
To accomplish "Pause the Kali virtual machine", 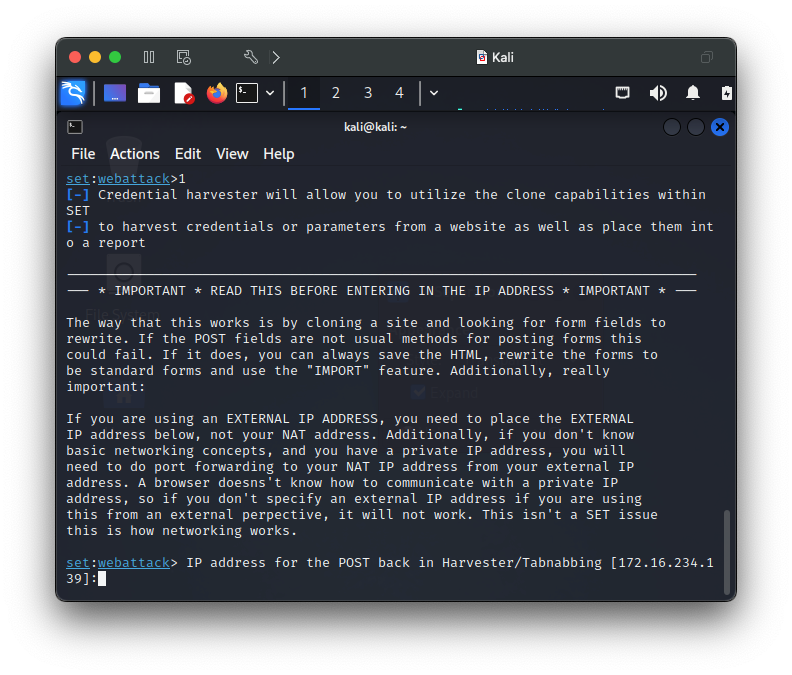I will click(149, 57).
